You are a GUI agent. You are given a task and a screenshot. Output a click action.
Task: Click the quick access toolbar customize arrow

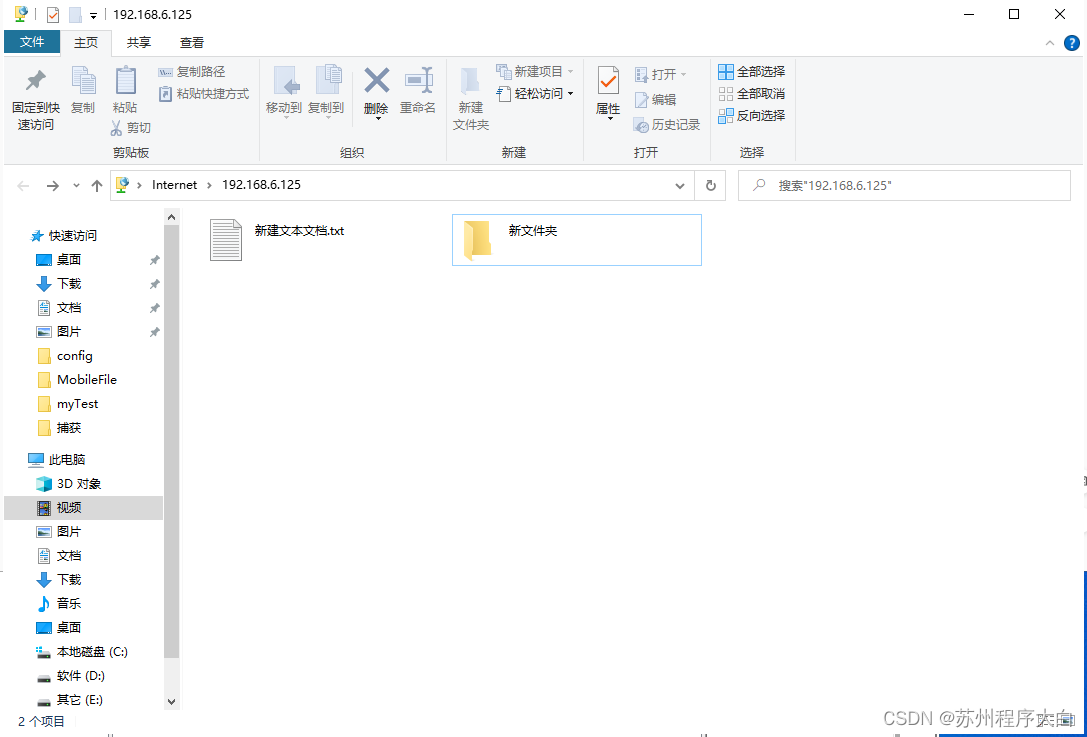coord(94,15)
